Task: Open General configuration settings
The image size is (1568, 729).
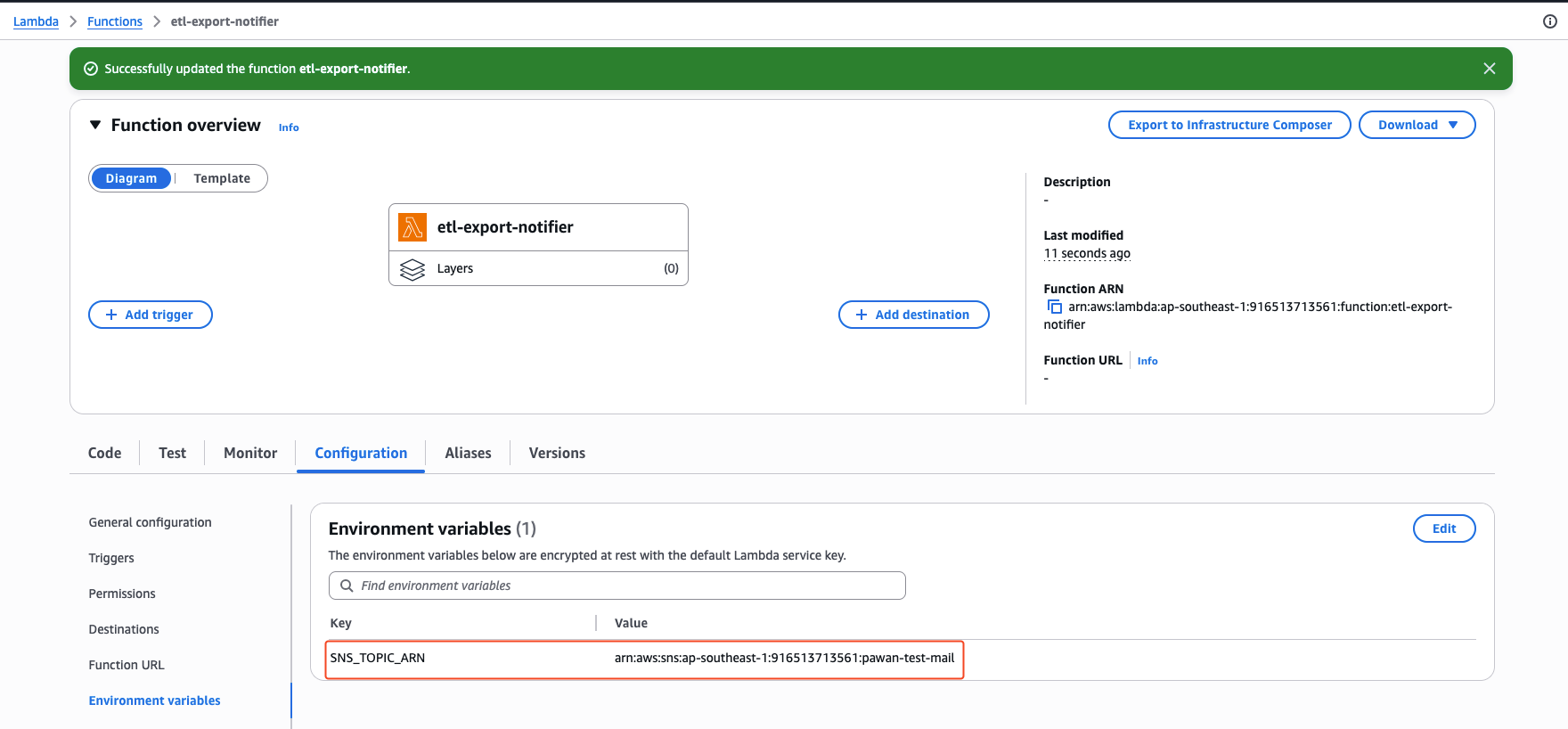Action: point(150,522)
